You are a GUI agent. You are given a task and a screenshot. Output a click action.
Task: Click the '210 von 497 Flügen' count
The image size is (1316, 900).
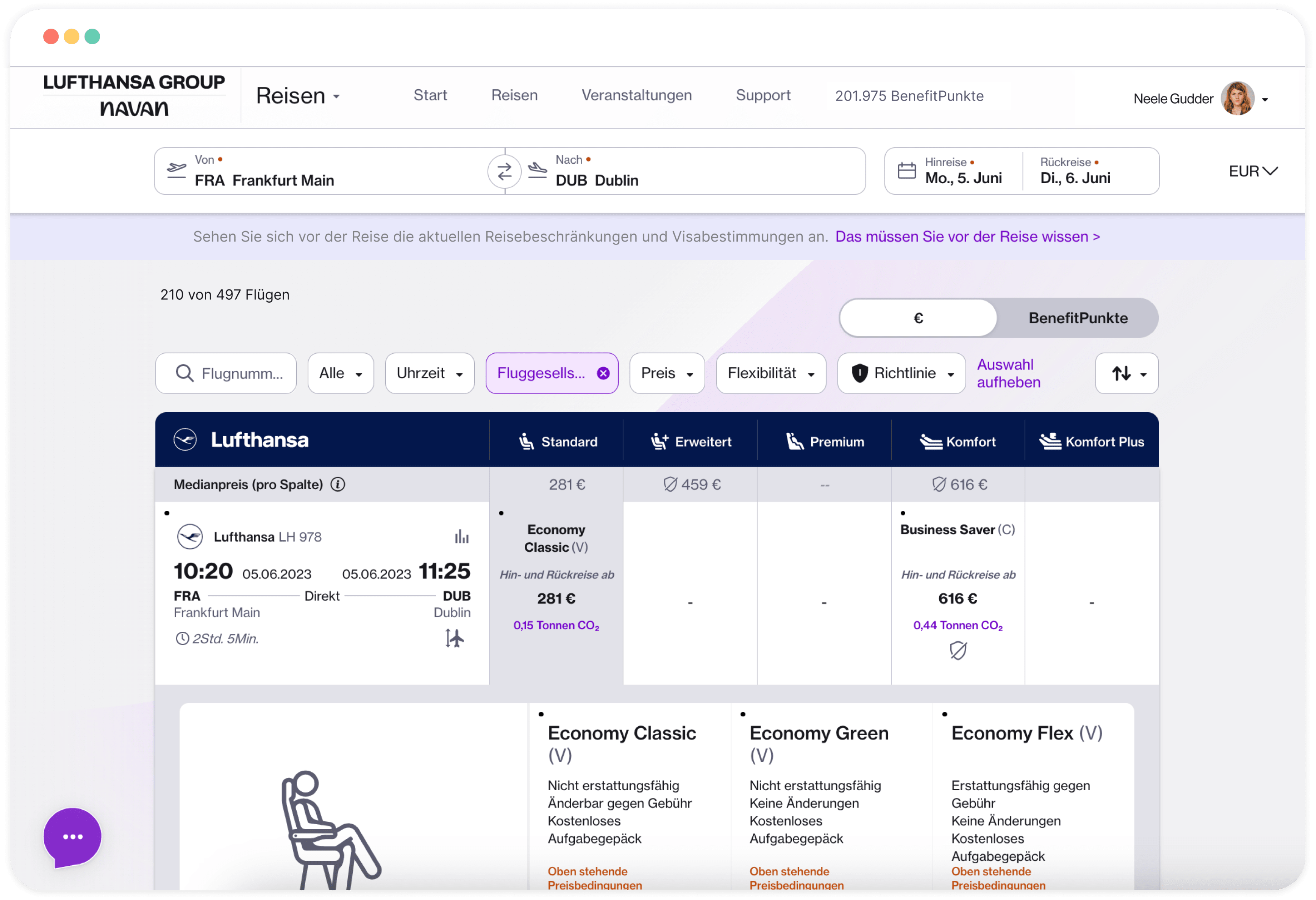pos(224,294)
